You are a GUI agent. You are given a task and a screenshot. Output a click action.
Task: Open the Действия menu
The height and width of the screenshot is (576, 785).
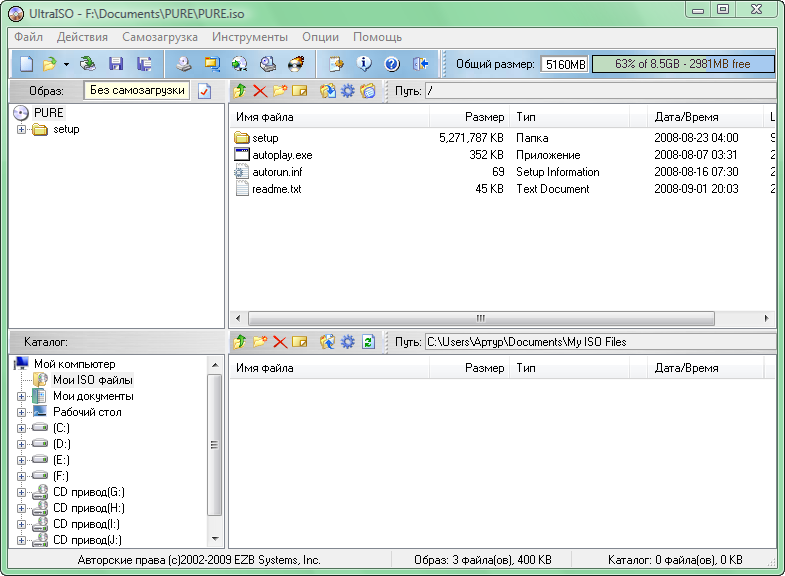click(x=82, y=37)
